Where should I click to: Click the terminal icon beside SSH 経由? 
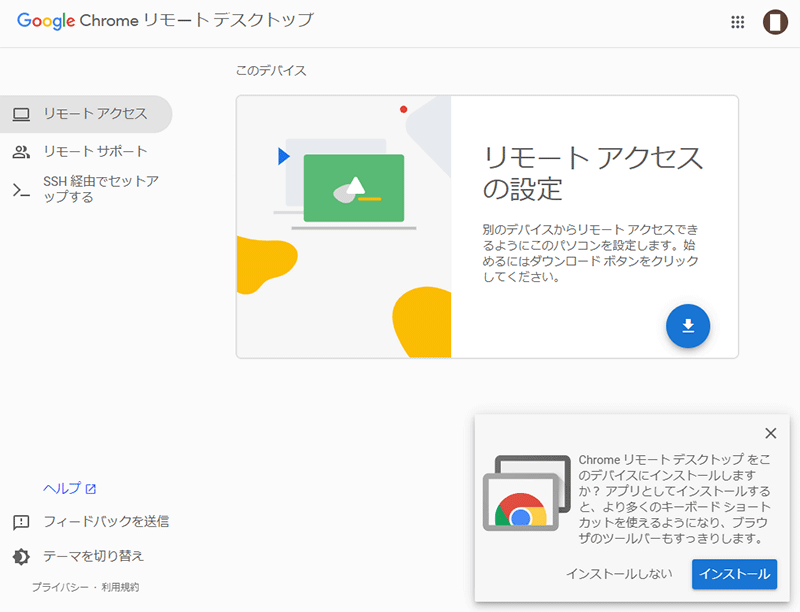pos(21,190)
